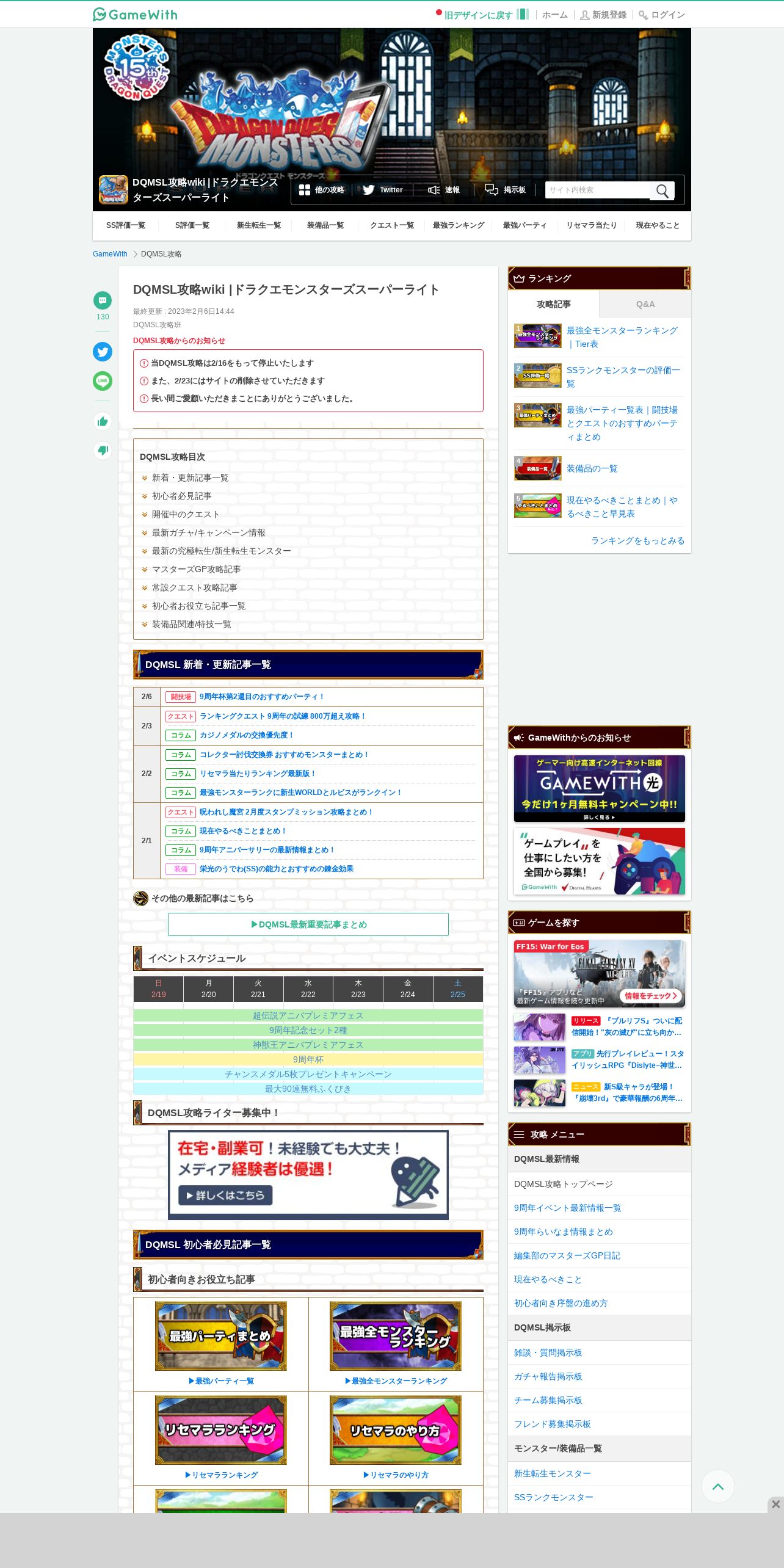Expand 新着・更新記事一覧 in table of contents
784x1568 pixels.
(190, 477)
